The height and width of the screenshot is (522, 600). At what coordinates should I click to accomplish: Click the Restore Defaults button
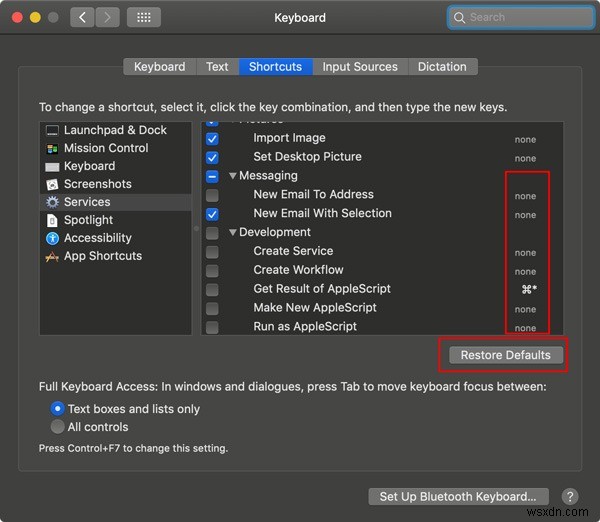(505, 355)
